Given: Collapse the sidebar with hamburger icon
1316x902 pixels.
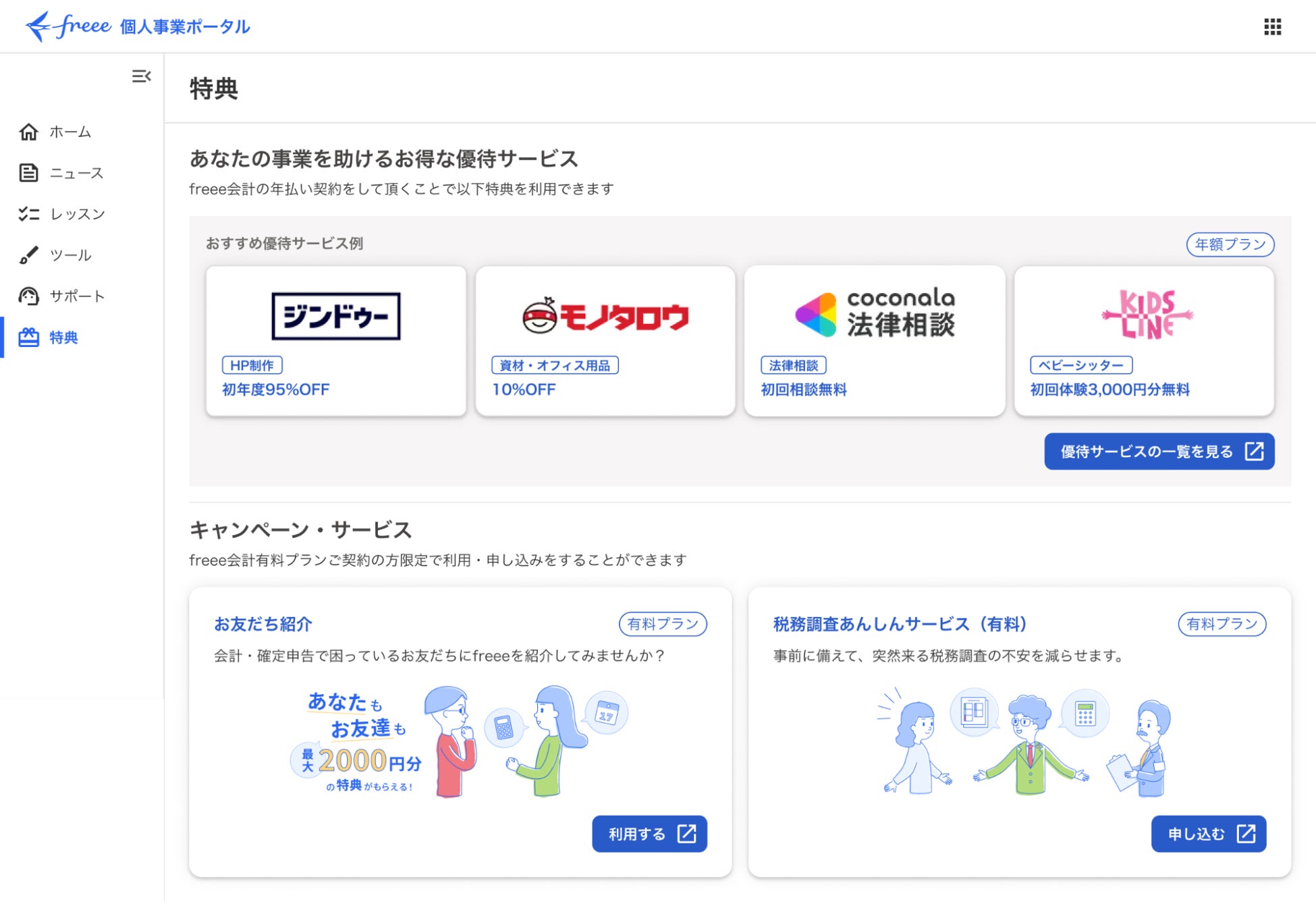Looking at the screenshot, I should [x=141, y=76].
